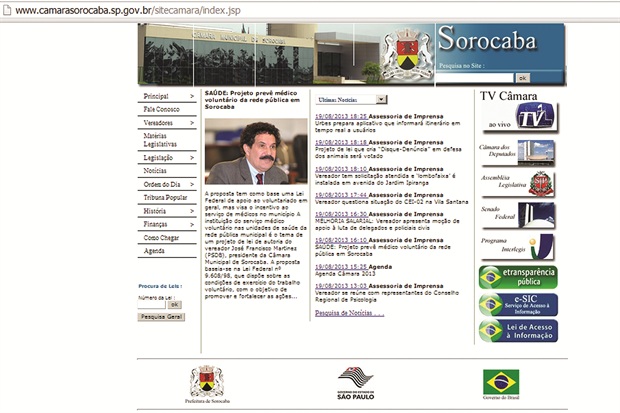Click ok button next to Número da Lei
The width and height of the screenshot is (620, 413).
pos(174,305)
